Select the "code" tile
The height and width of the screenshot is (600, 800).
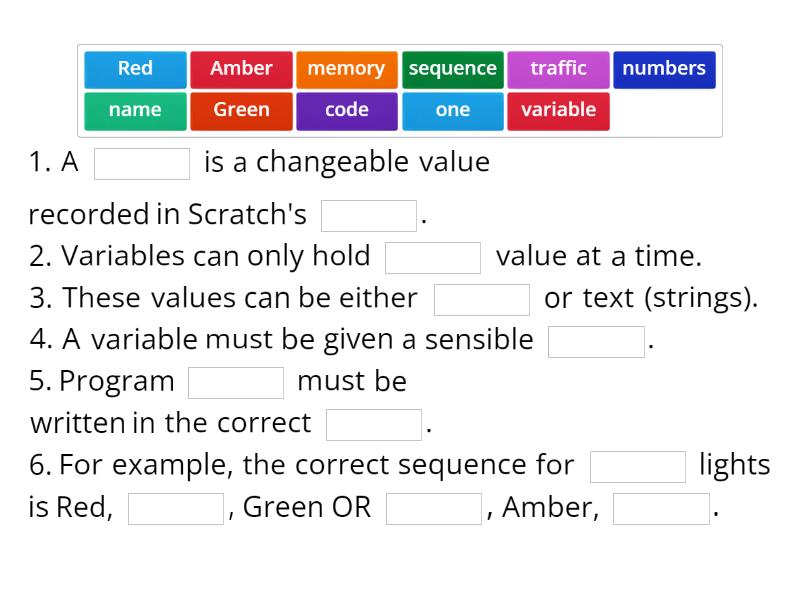(x=347, y=111)
